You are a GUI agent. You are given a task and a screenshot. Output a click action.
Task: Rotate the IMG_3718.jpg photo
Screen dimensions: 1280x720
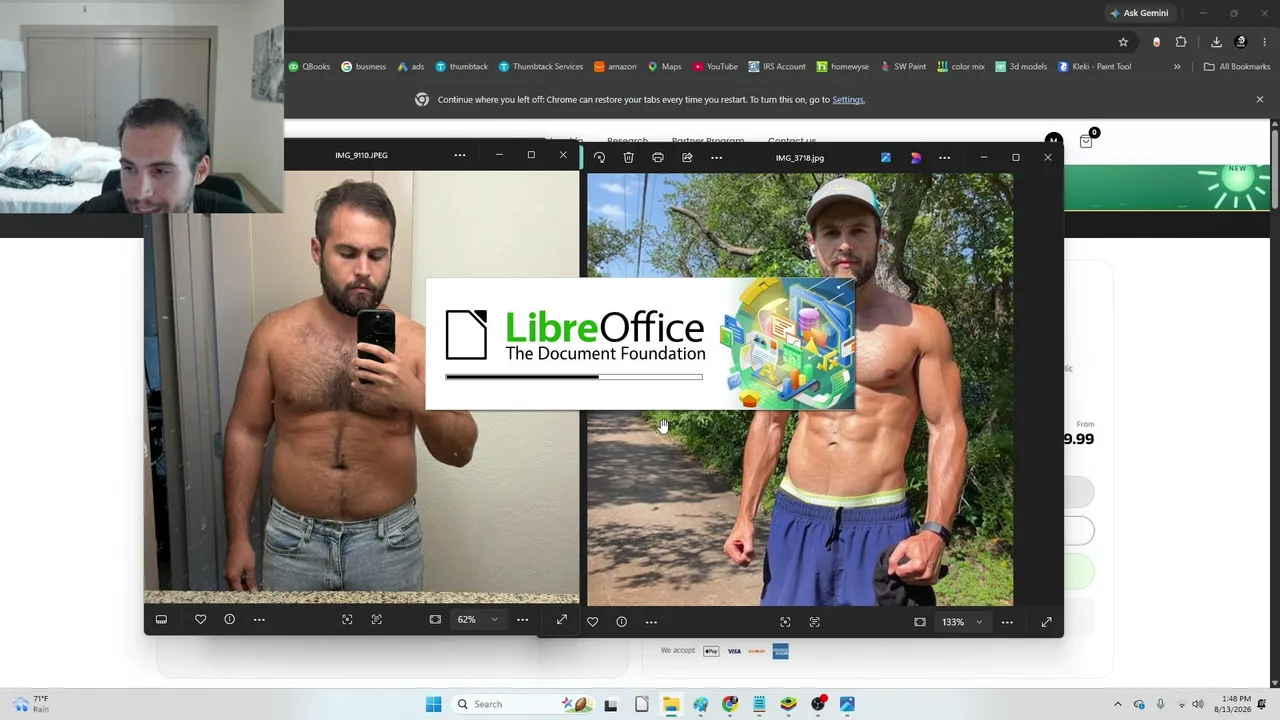coord(599,157)
